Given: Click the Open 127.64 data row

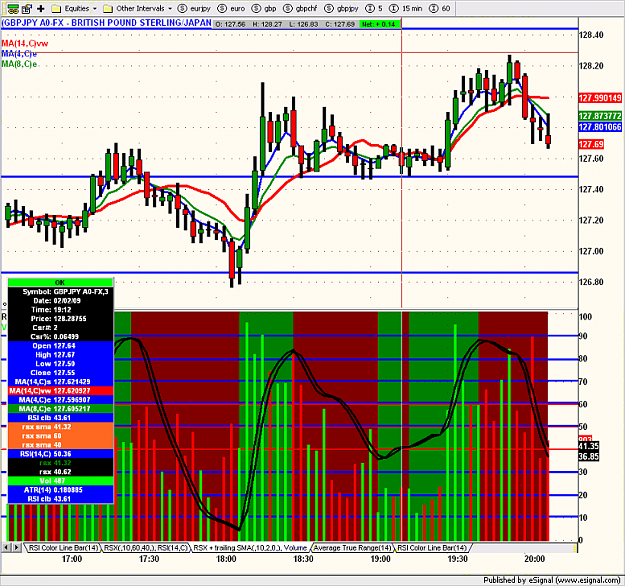Looking at the screenshot, I should click(61, 346).
